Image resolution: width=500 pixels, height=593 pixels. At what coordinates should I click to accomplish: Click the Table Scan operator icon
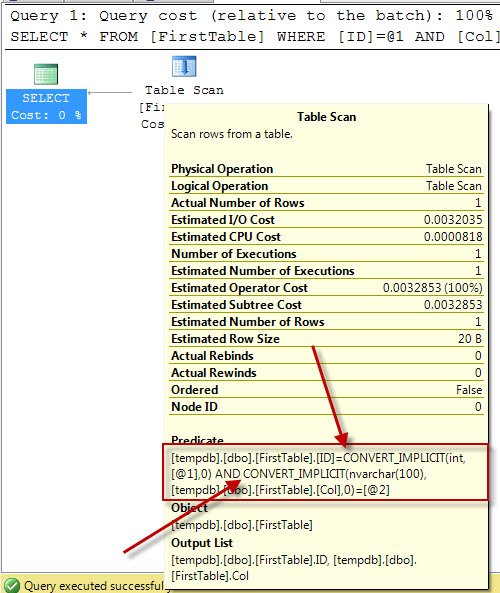(x=184, y=67)
